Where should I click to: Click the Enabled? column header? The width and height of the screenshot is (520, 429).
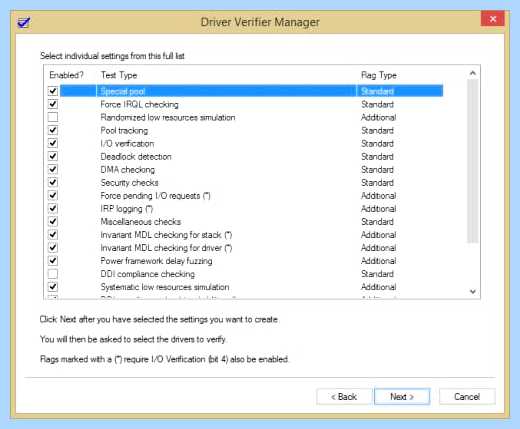tap(66, 75)
